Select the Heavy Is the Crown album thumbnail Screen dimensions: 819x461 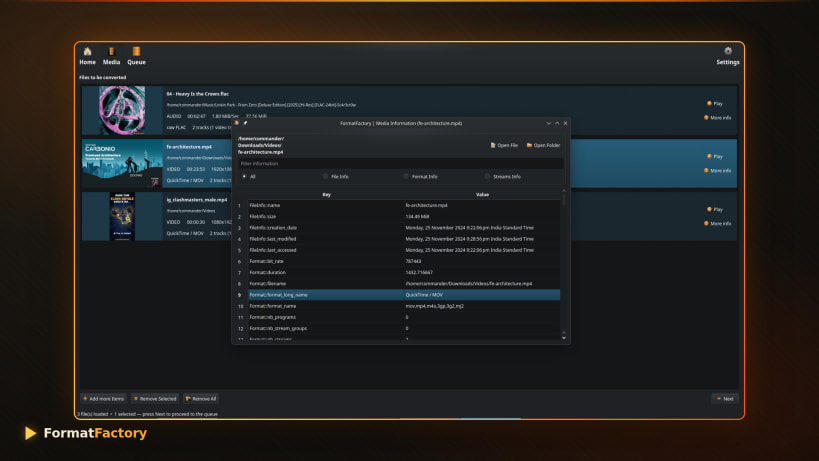pyautogui.click(x=122, y=110)
